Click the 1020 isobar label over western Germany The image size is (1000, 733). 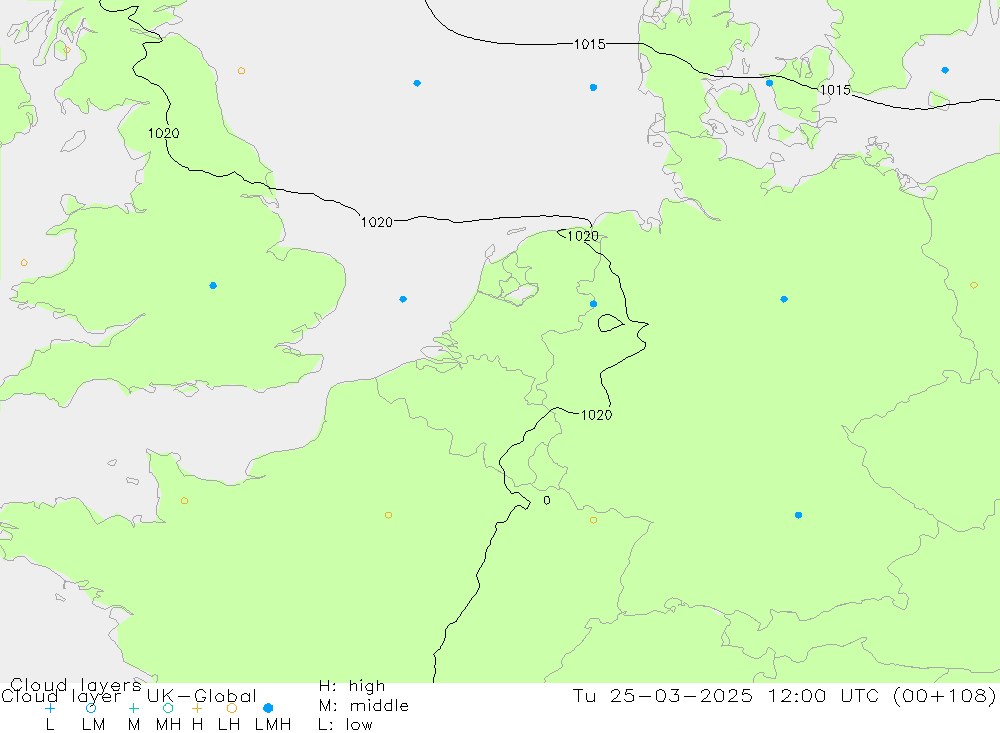[596, 415]
